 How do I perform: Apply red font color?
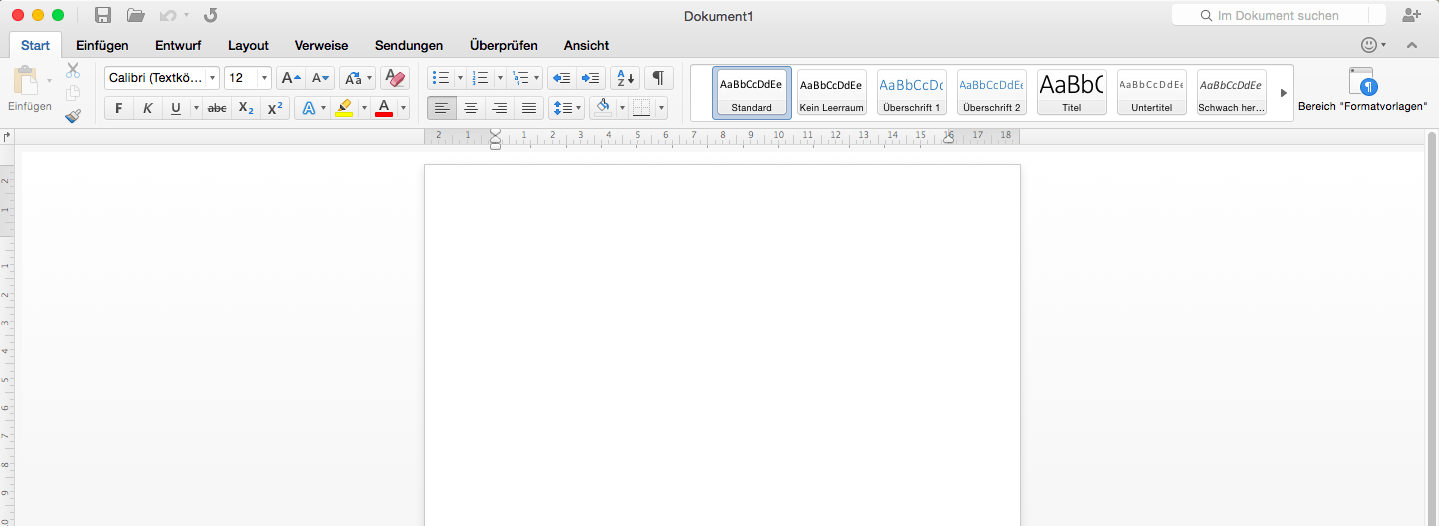click(384, 108)
